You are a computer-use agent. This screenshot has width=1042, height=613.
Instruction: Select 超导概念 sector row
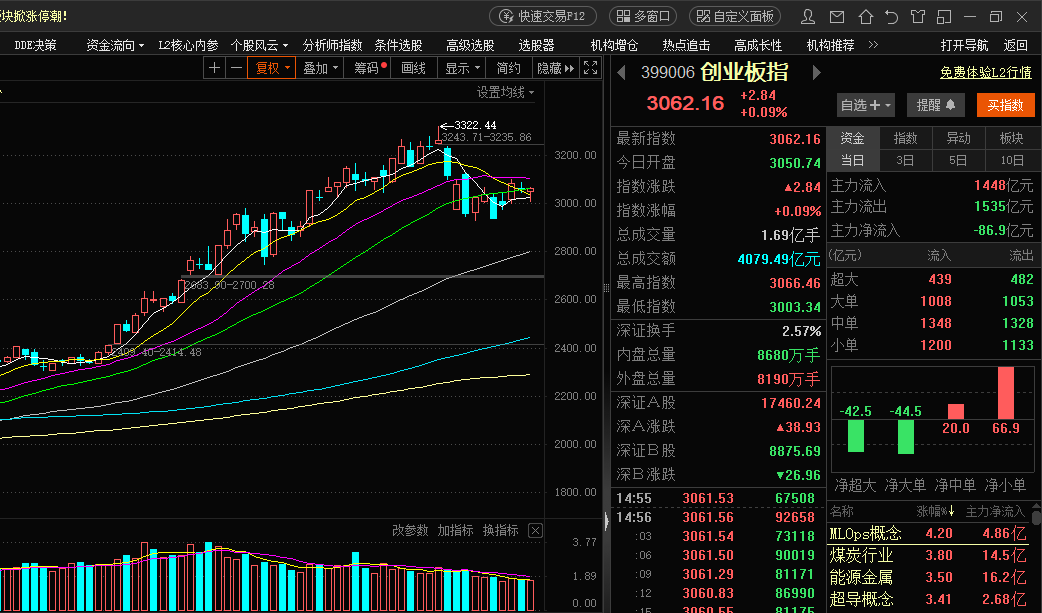coord(928,599)
